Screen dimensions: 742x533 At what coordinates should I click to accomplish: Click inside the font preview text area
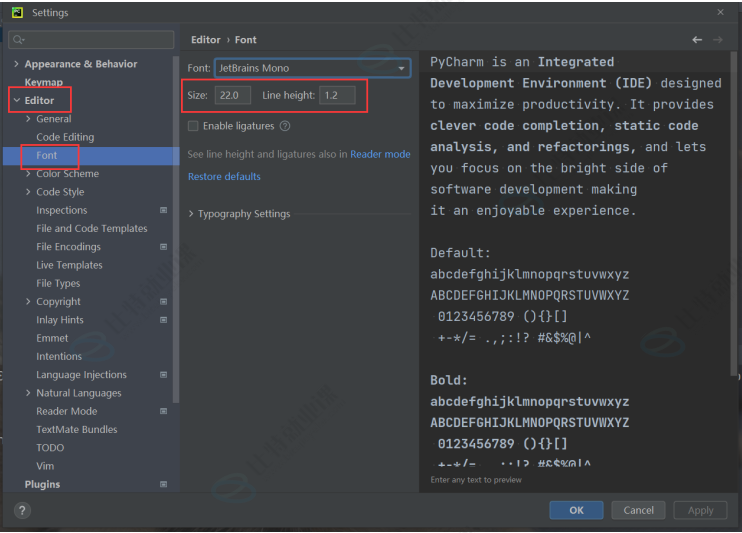pyautogui.click(x=575, y=260)
